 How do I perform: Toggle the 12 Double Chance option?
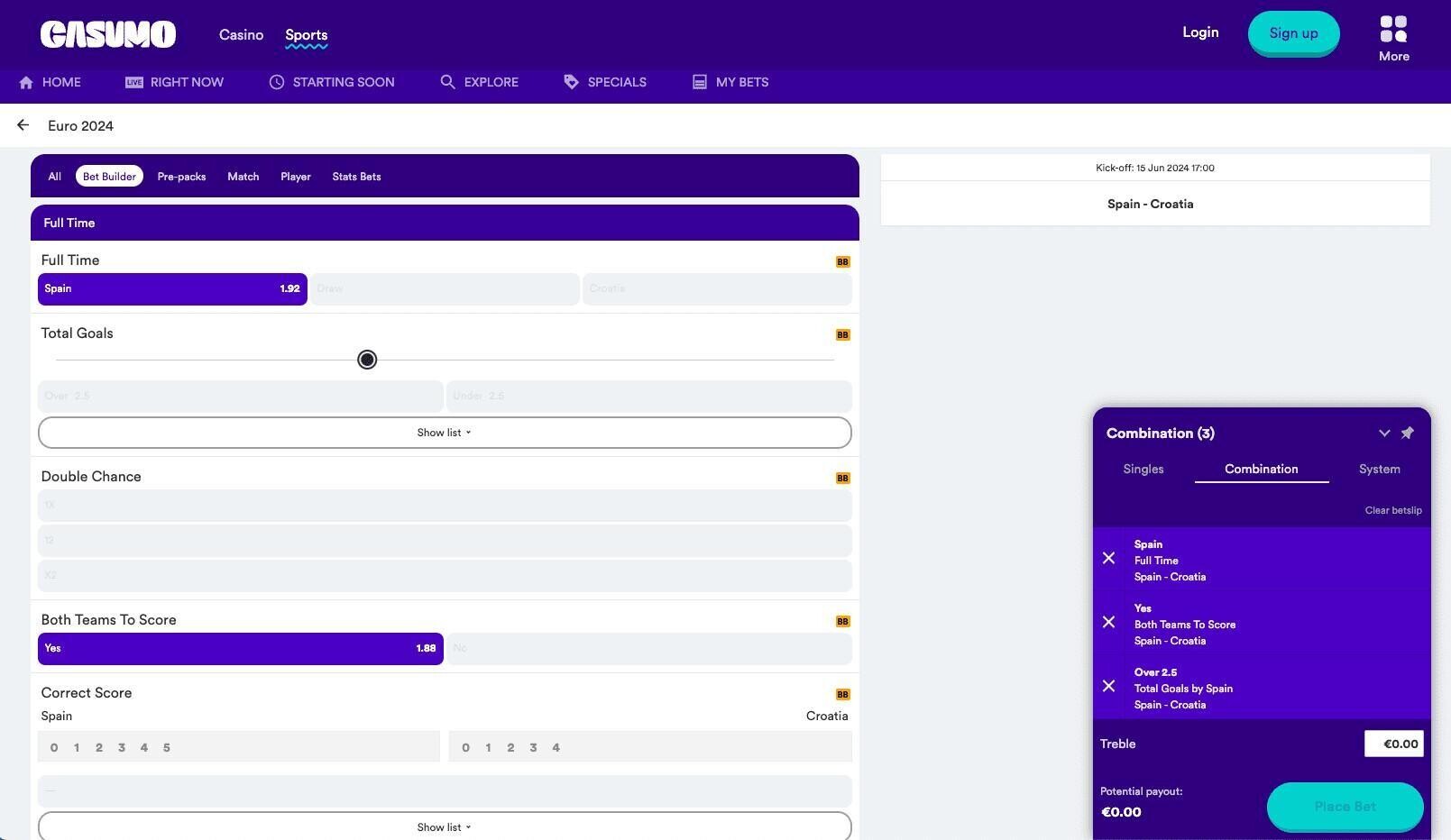[x=445, y=540]
